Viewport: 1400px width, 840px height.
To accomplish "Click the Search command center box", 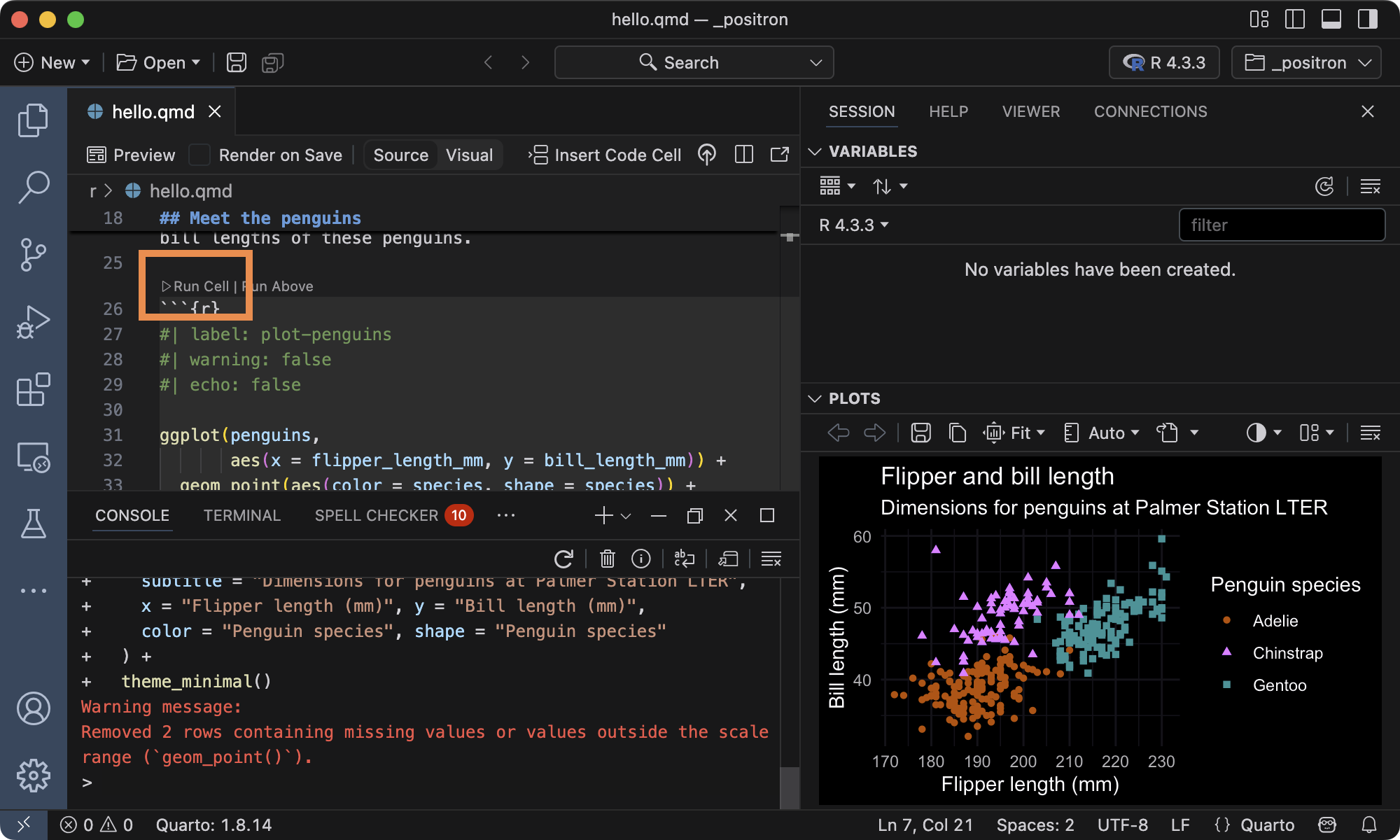I will click(694, 62).
